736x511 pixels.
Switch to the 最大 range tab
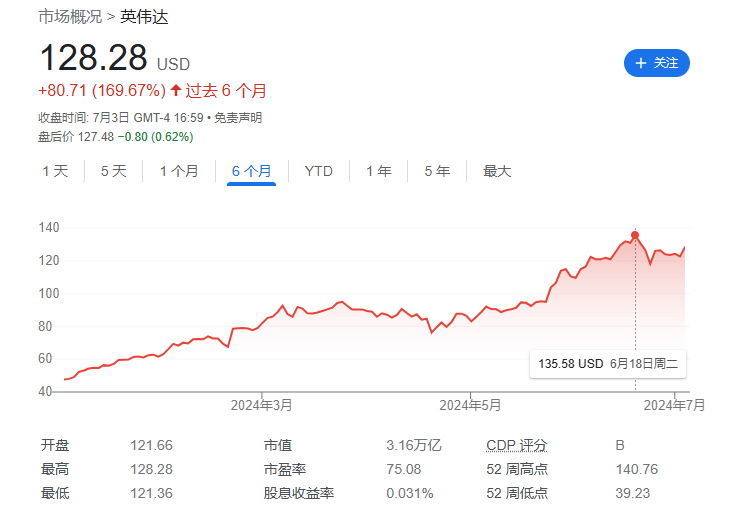tap(497, 171)
